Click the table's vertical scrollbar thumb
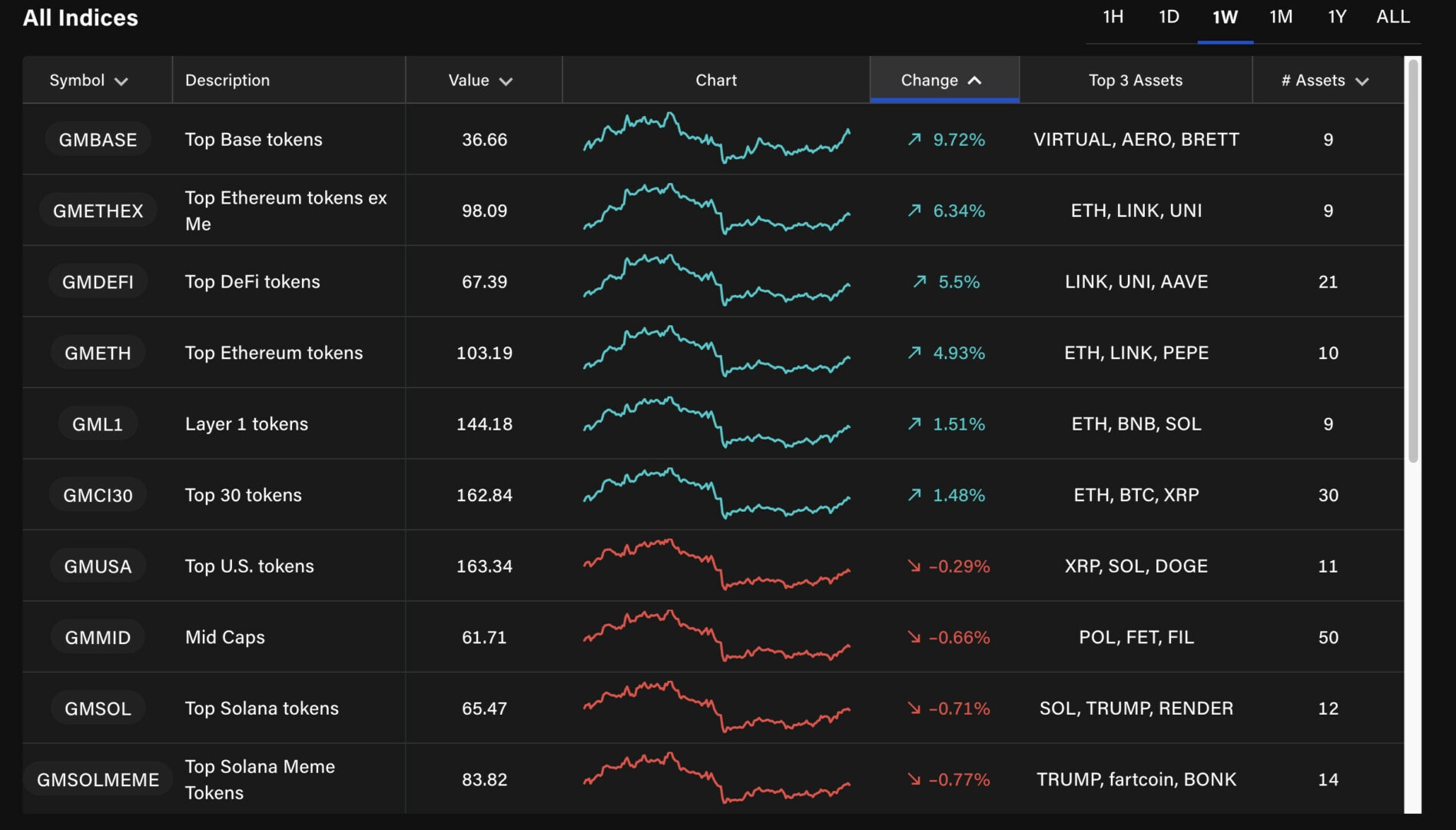 (x=1412, y=261)
